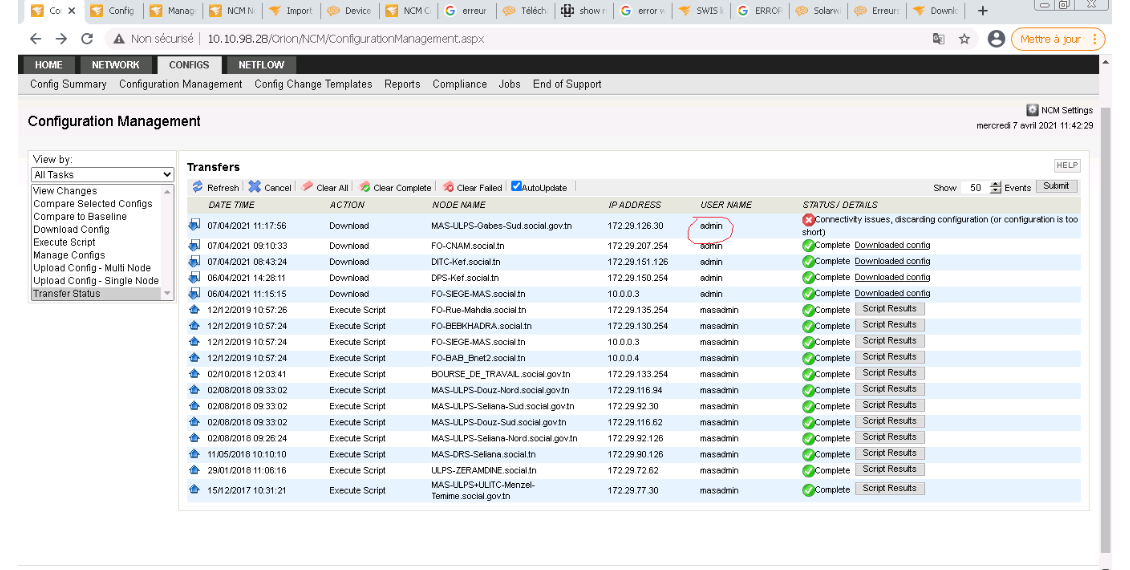
Task: Click the Clear Complete icon
Action: pos(365,187)
